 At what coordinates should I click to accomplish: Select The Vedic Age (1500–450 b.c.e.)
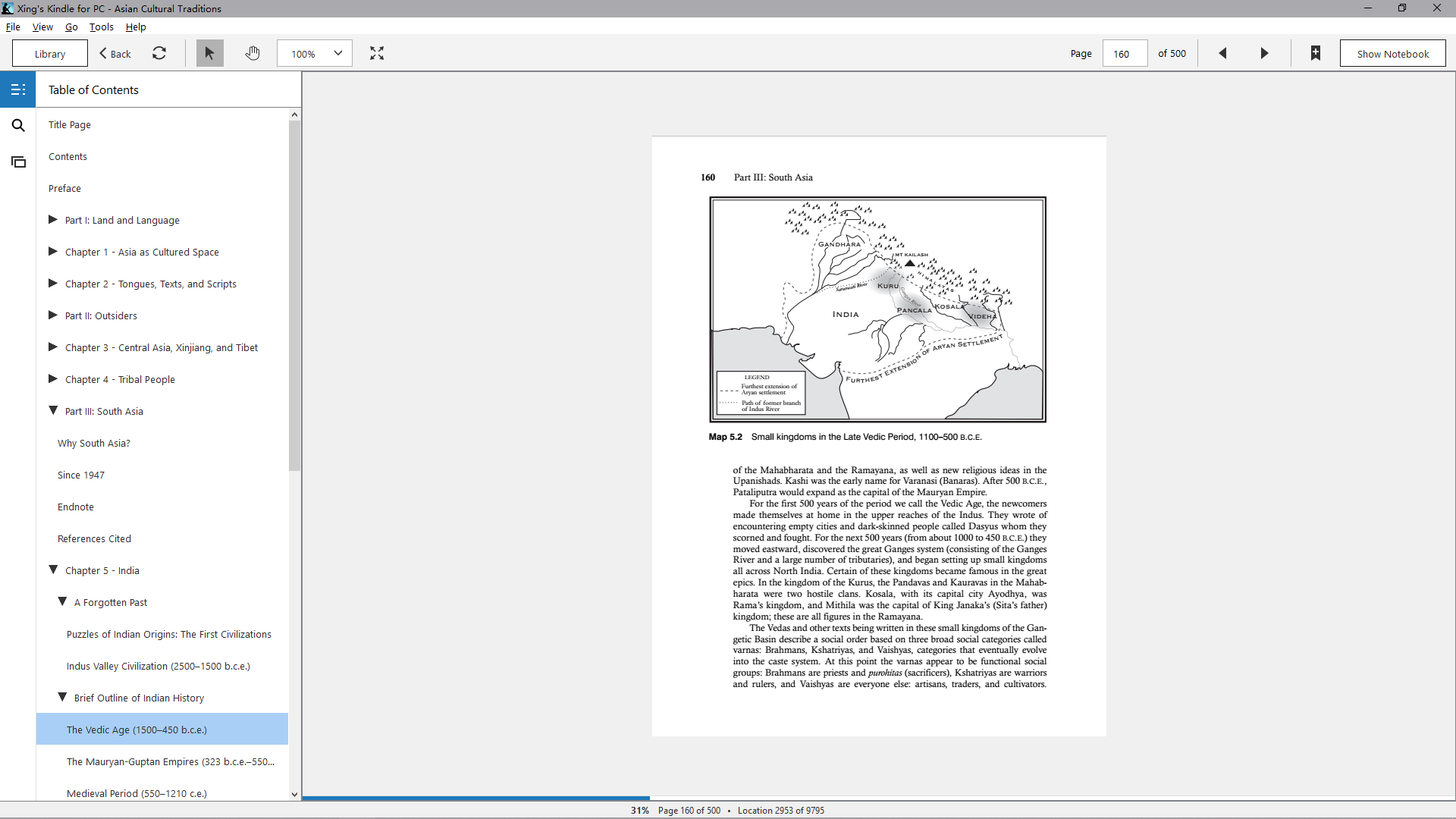click(162, 730)
